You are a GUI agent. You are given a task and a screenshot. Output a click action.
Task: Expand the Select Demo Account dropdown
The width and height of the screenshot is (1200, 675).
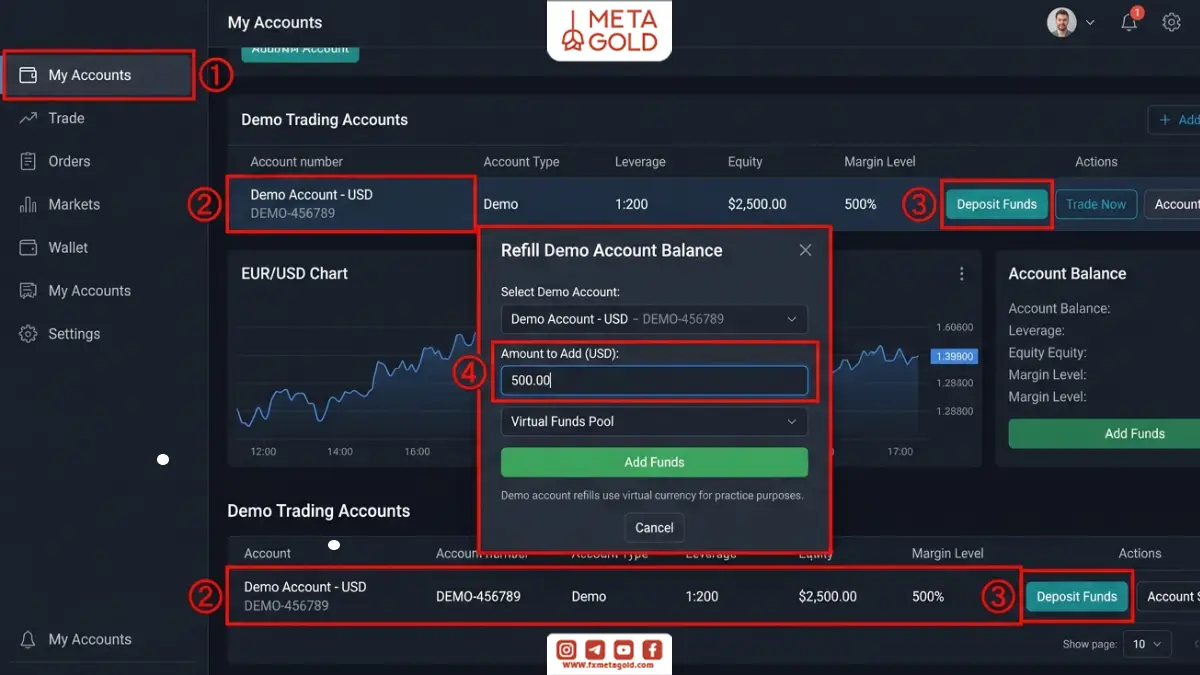654,319
